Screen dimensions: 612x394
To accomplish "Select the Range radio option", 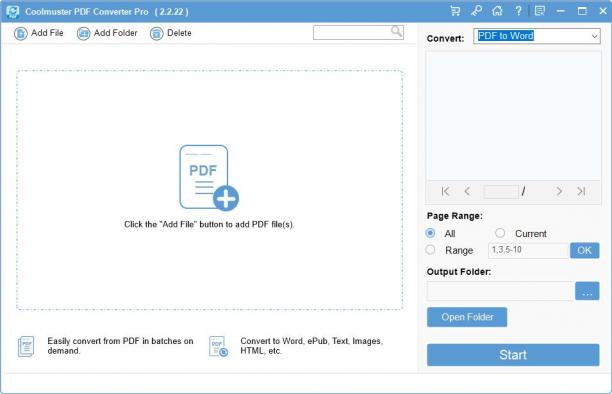I will pyautogui.click(x=430, y=250).
